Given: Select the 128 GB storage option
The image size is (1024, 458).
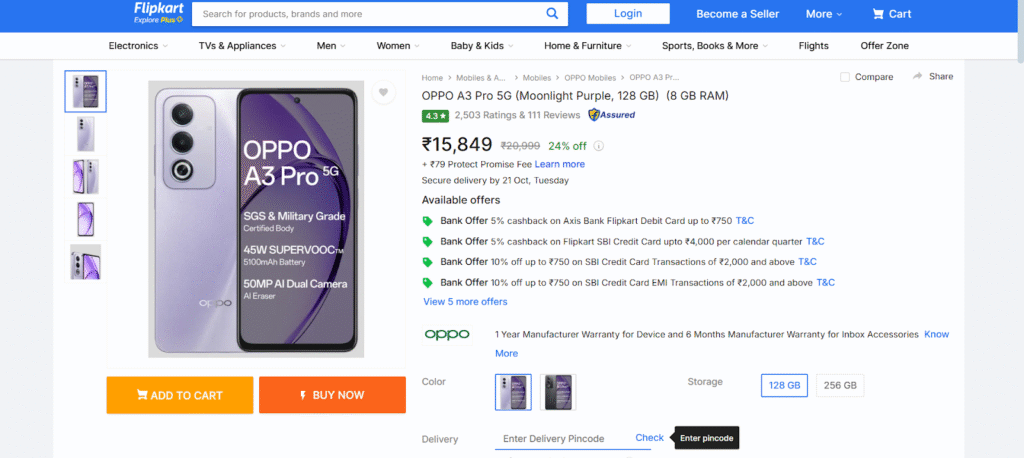Looking at the screenshot, I should click(784, 385).
